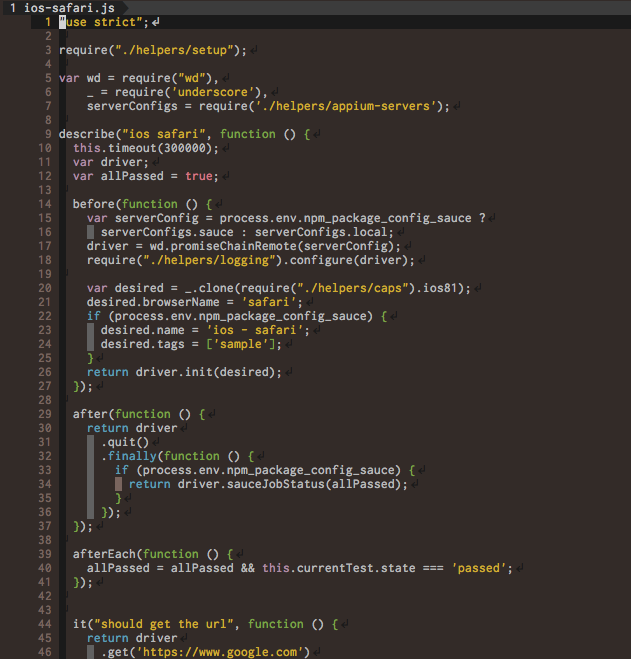Click line number 22 in the gutter
This screenshot has width=631, height=659.
click(45, 316)
